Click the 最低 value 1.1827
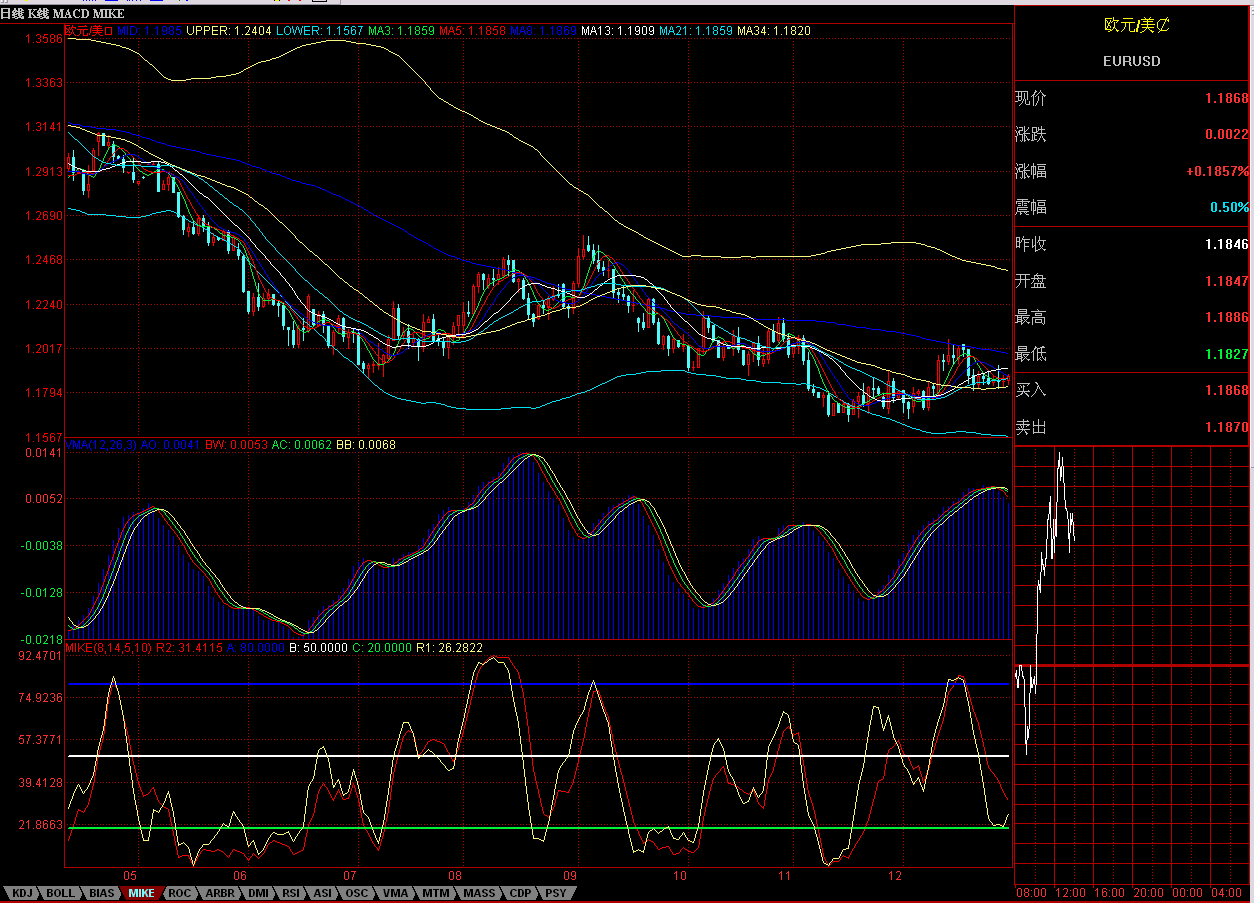This screenshot has width=1254, height=903. [x=1226, y=354]
